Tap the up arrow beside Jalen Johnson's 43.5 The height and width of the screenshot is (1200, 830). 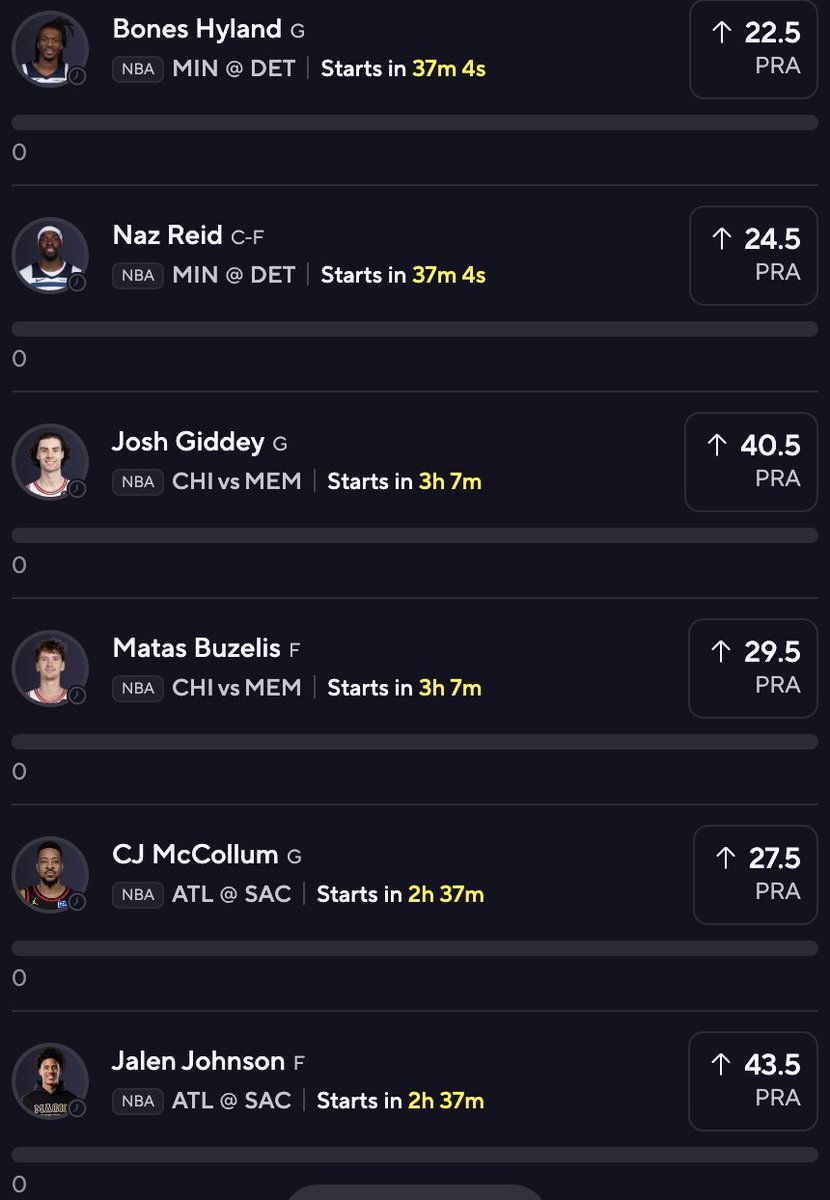coord(720,1064)
